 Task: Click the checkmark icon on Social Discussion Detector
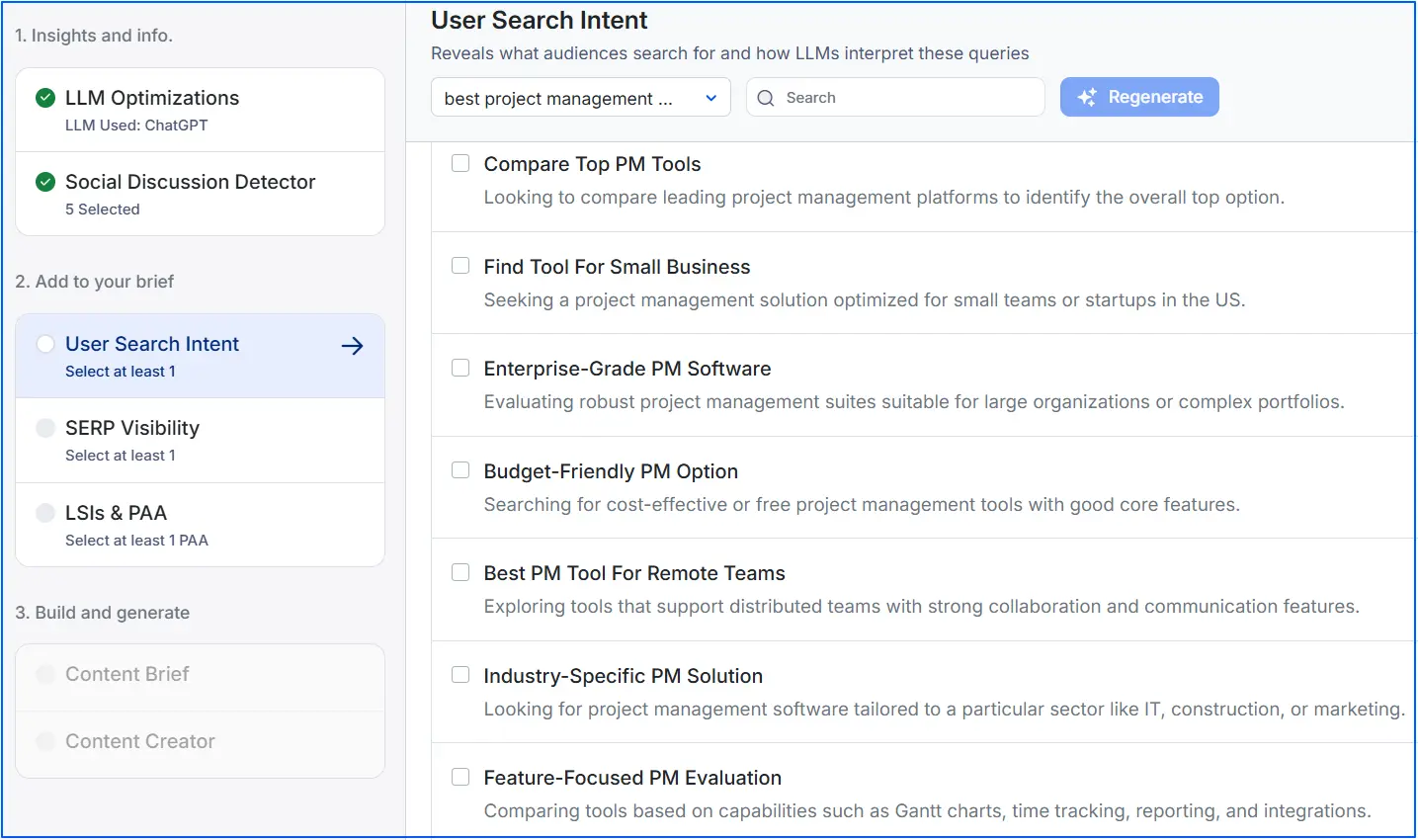pyautogui.click(x=43, y=182)
